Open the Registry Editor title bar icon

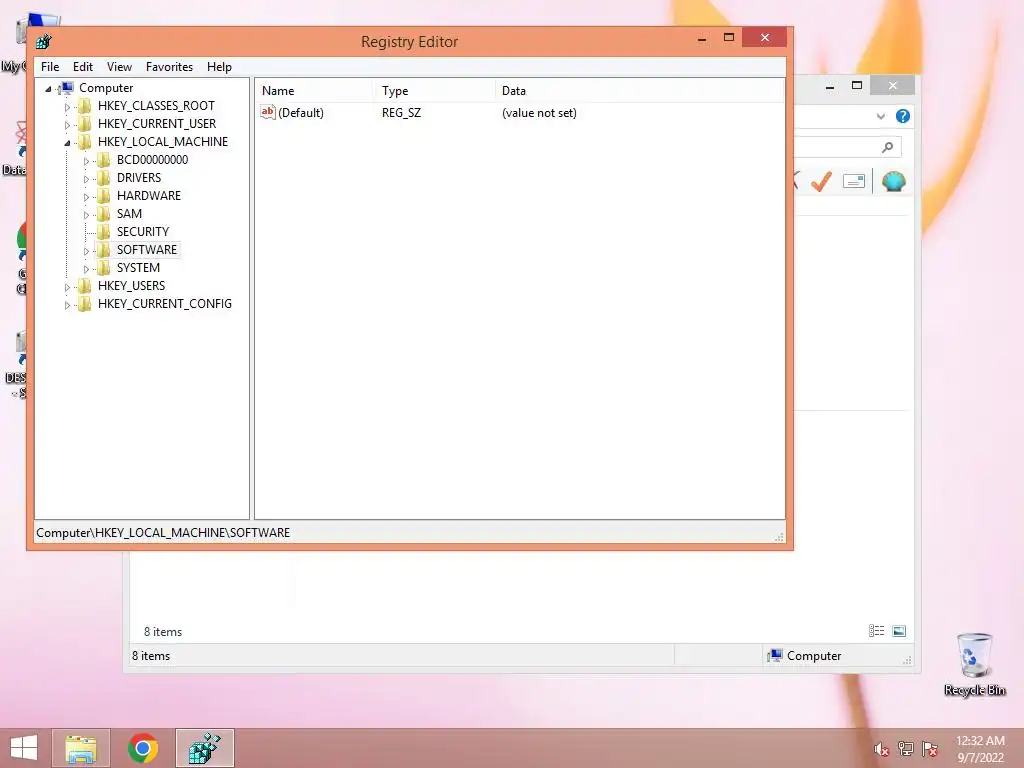(x=44, y=42)
